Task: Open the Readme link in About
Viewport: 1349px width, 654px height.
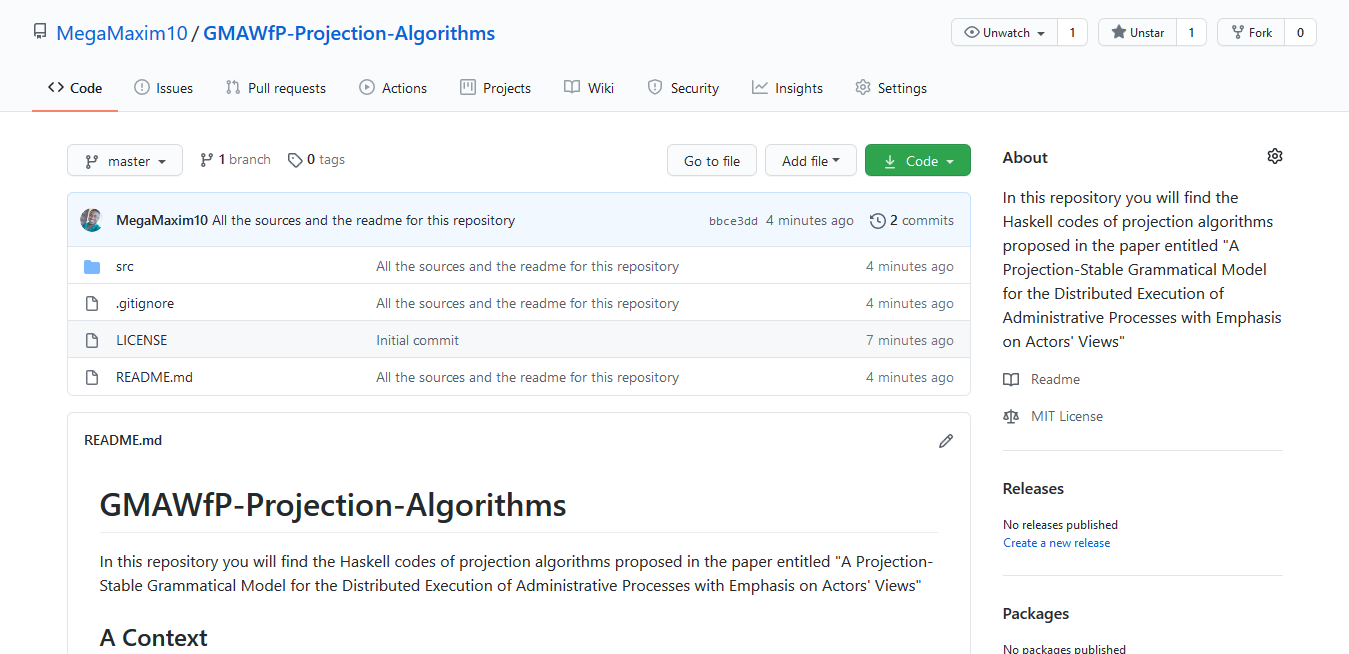Action: 1055,379
